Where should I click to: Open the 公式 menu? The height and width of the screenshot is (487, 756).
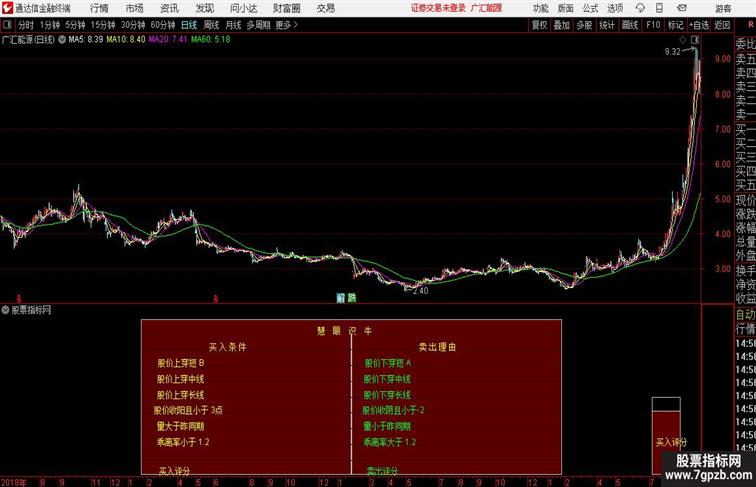[590, 8]
